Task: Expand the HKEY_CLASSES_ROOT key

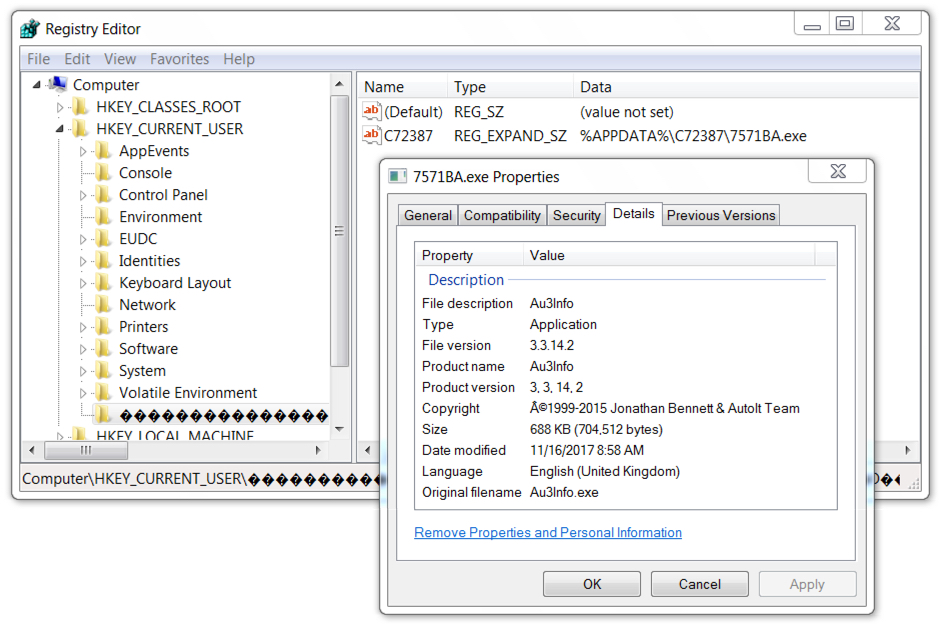Action: (59, 107)
